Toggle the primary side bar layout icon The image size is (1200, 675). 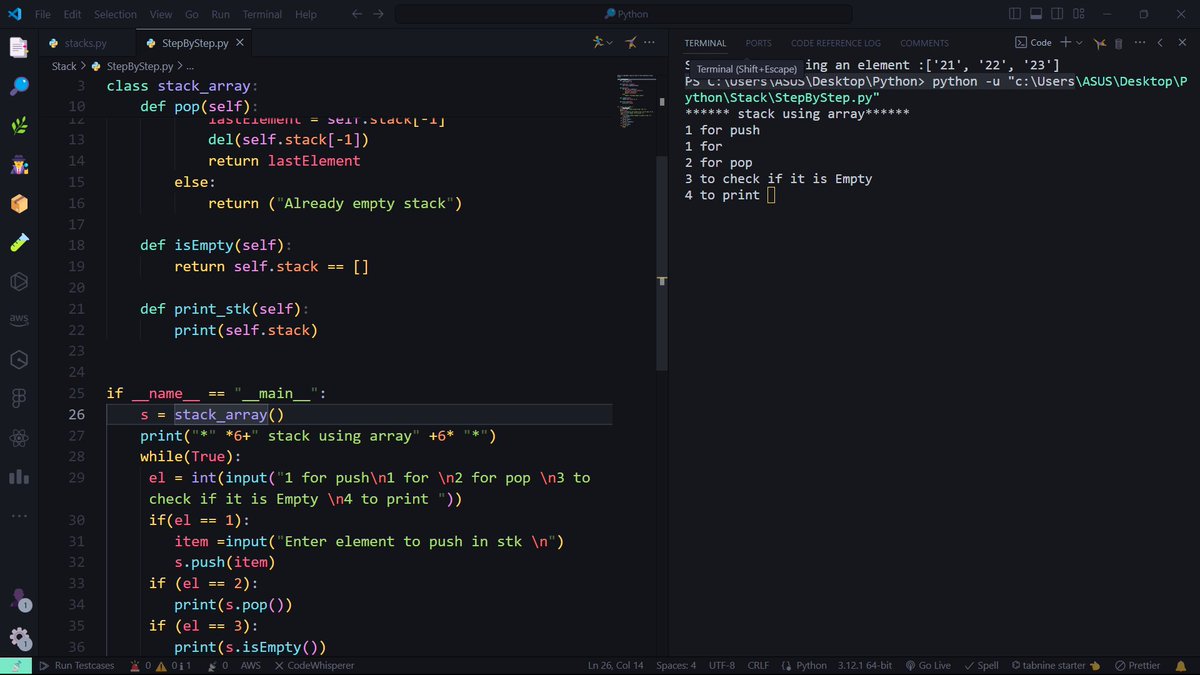[x=1015, y=14]
